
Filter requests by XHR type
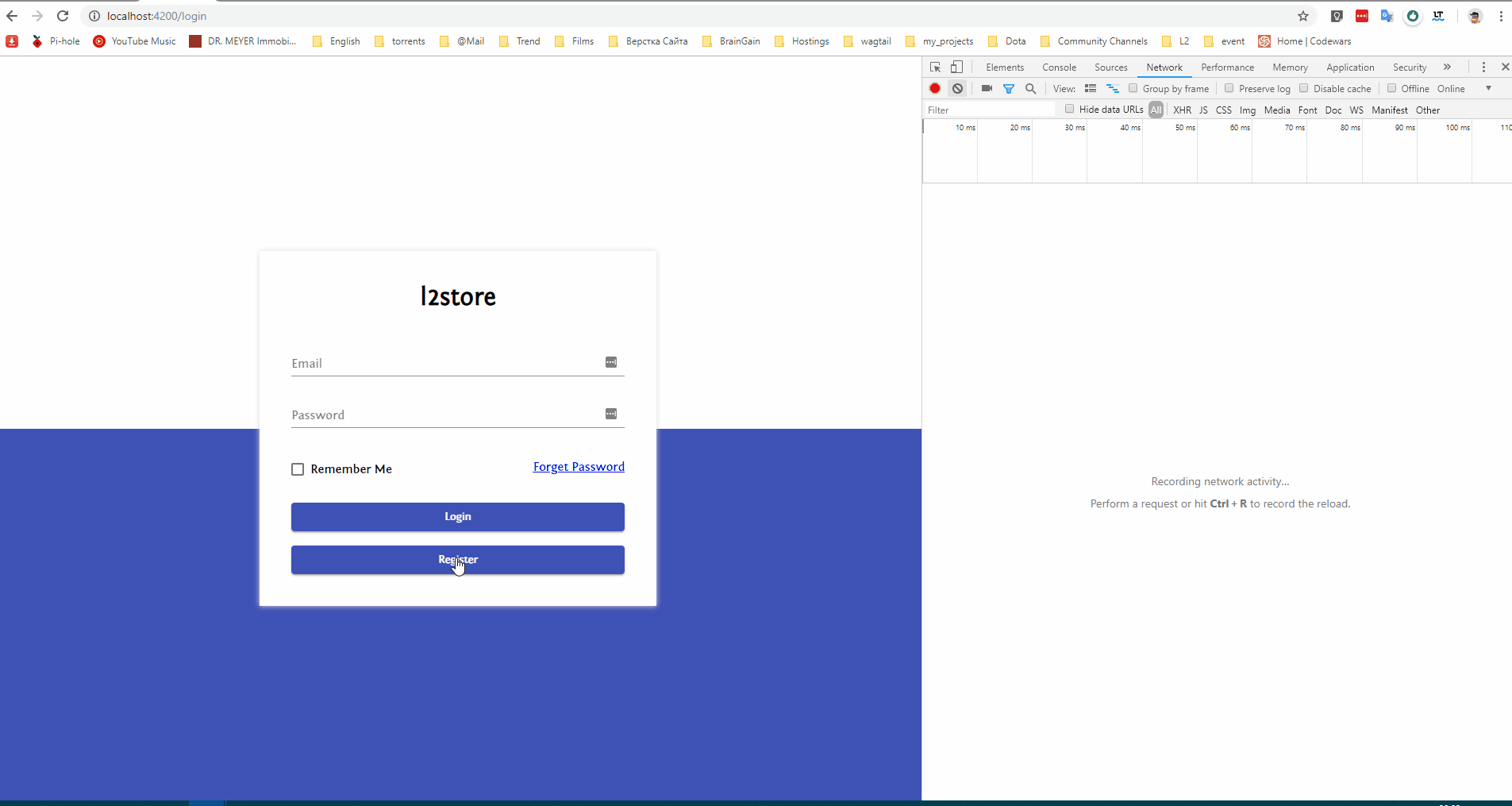coord(1181,110)
